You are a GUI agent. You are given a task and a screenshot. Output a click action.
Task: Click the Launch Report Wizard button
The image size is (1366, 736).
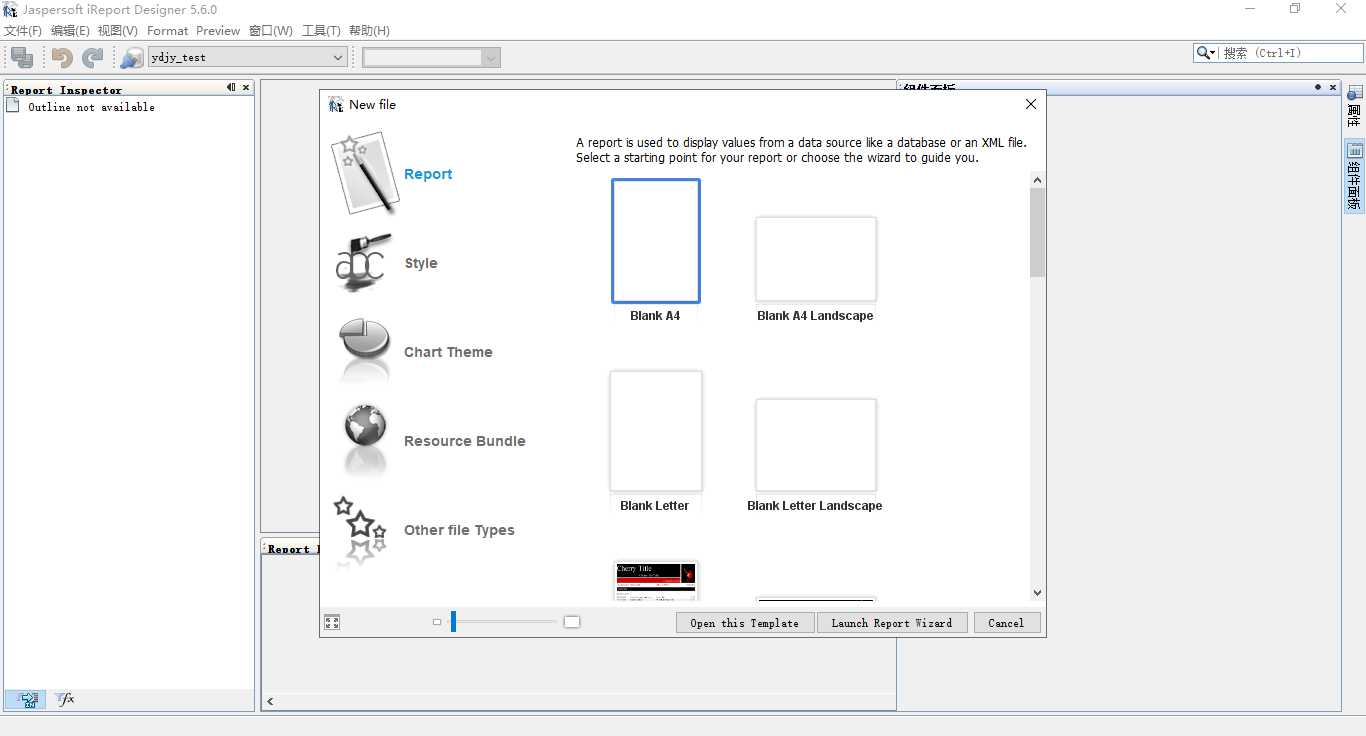pyautogui.click(x=892, y=623)
